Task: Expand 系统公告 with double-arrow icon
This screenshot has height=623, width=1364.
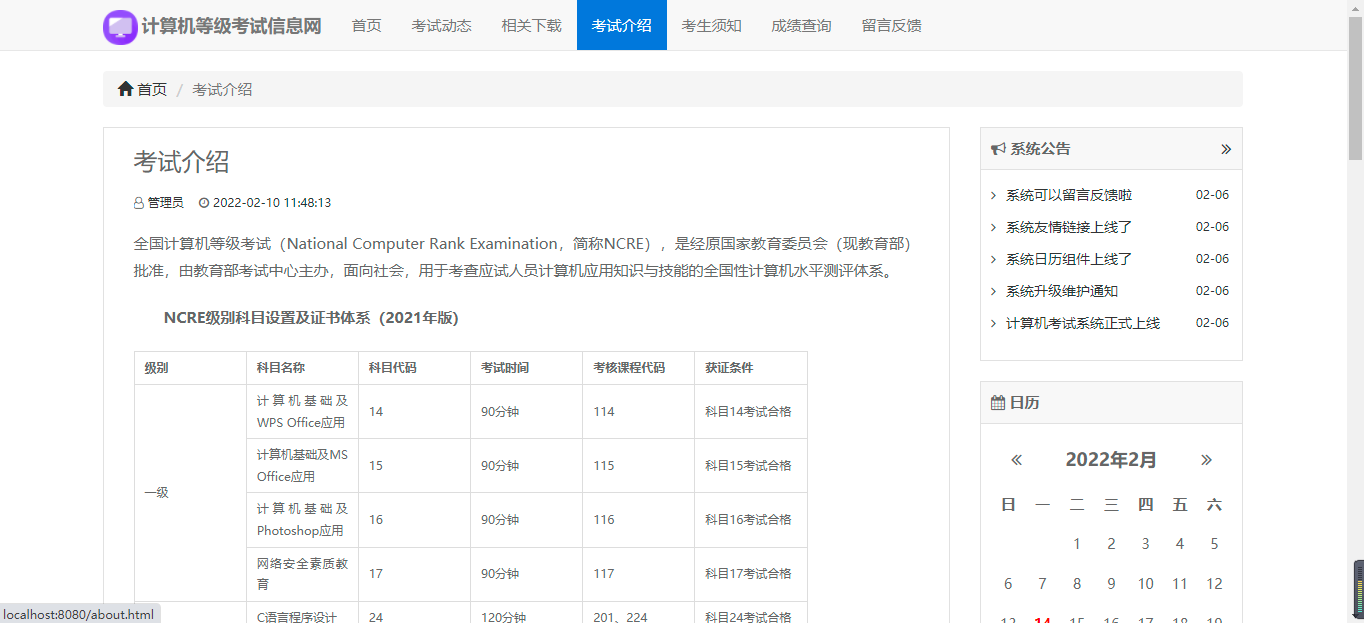Action: tap(1226, 149)
